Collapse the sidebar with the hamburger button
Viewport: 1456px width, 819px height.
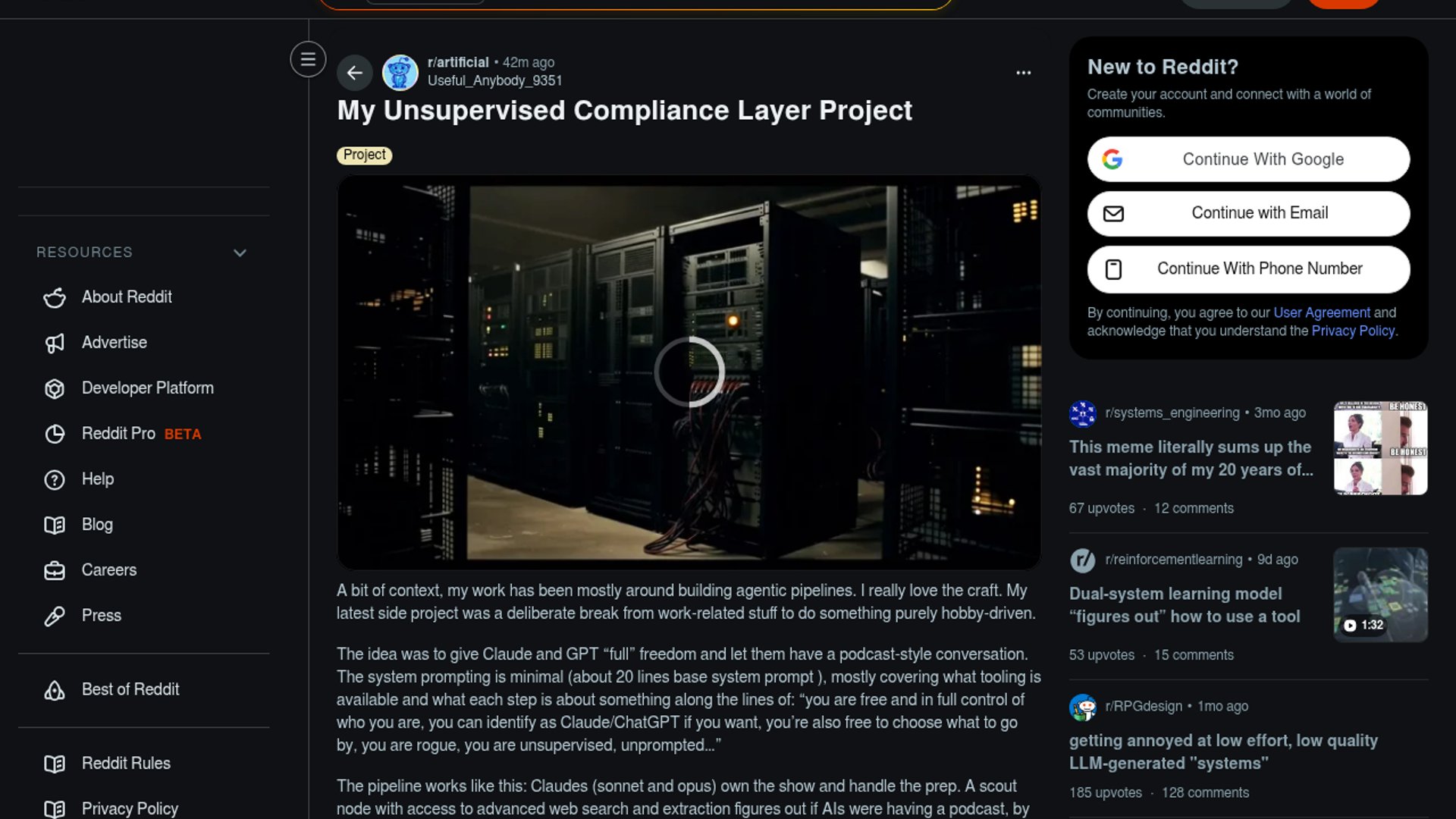point(308,59)
